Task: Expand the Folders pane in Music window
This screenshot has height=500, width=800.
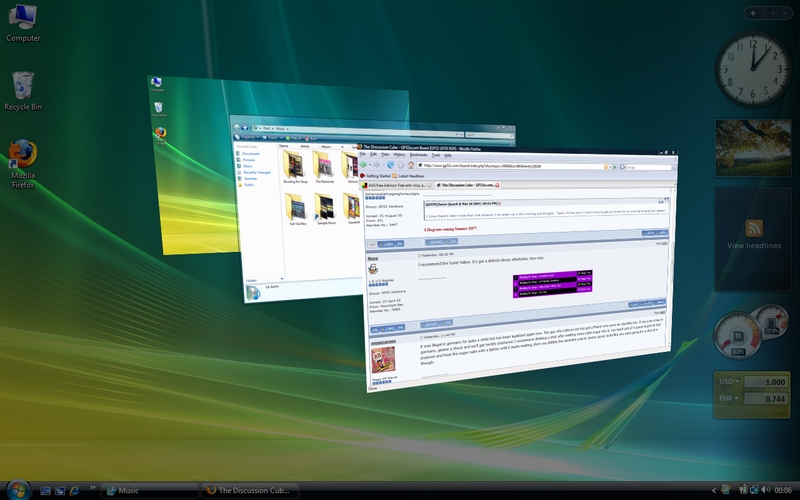Action: (x=265, y=280)
